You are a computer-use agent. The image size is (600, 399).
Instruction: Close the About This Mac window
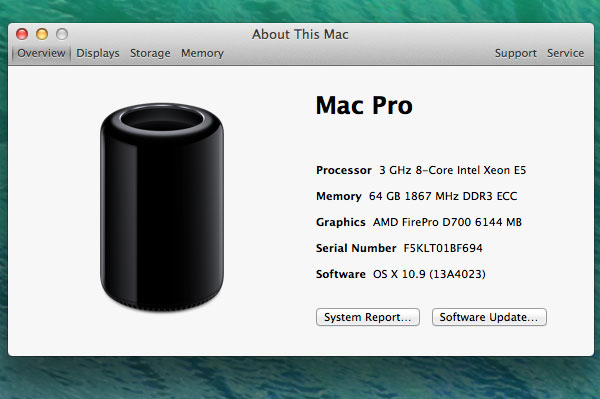coord(22,34)
